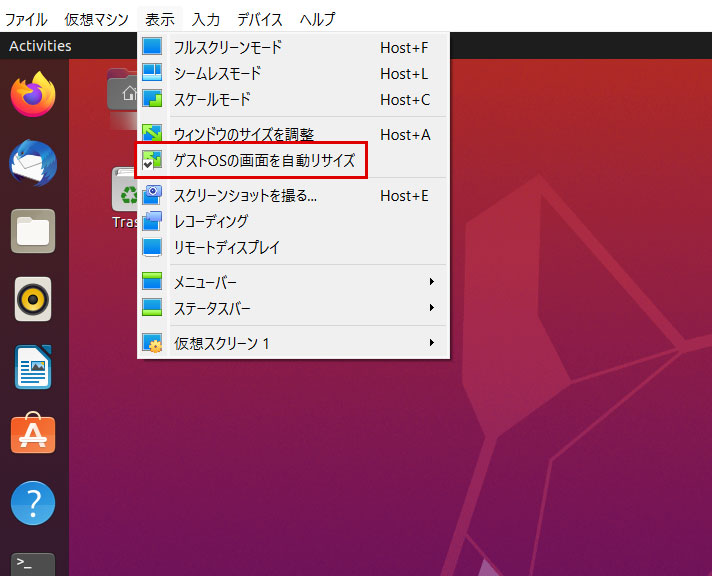
Task: Open the ファイル menu
Action: click(x=26, y=20)
